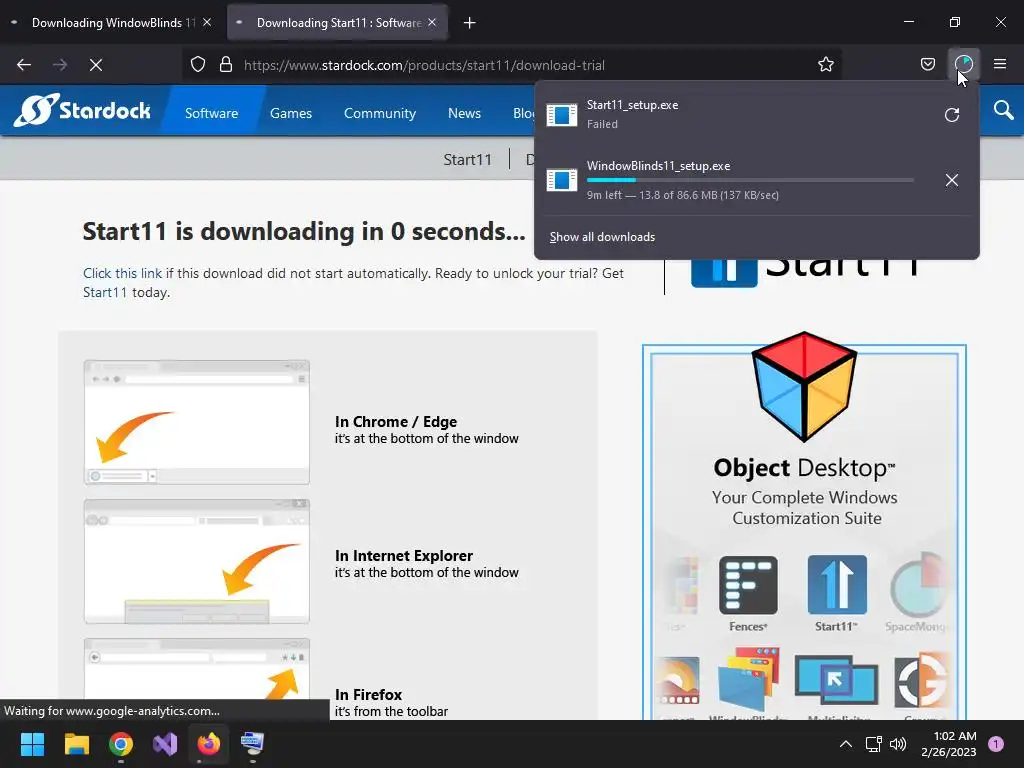Click the WindowBlinds11_setup.exe file icon
The height and width of the screenshot is (768, 1024).
pos(562,180)
